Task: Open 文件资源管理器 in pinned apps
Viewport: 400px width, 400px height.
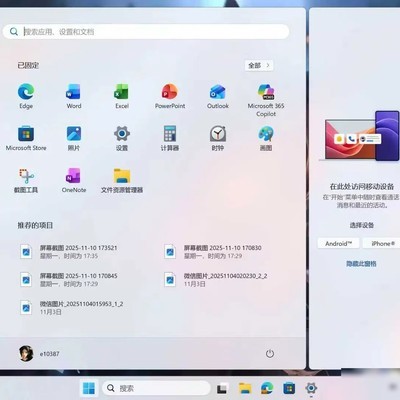Action: [x=122, y=180]
